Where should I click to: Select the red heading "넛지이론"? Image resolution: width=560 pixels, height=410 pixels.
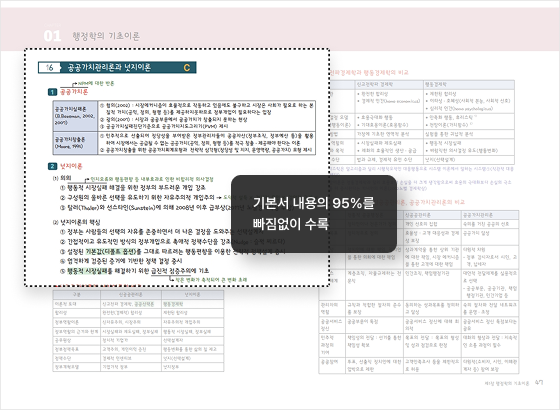(x=71, y=166)
